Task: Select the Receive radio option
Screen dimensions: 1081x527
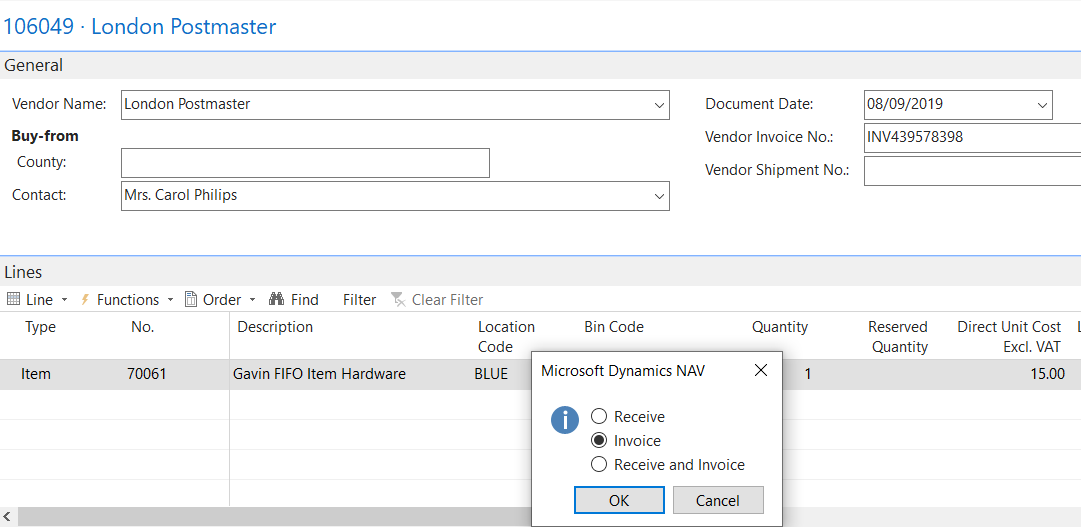Action: [599, 416]
